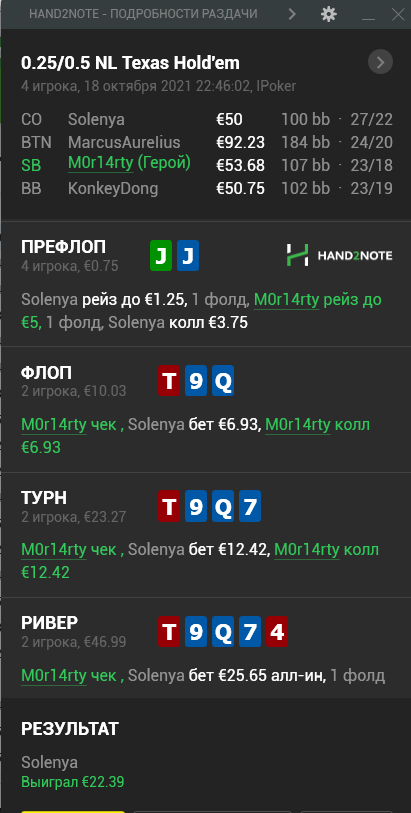Select KonkeyDong in the BB row
This screenshot has width=411, height=813.
tap(113, 188)
